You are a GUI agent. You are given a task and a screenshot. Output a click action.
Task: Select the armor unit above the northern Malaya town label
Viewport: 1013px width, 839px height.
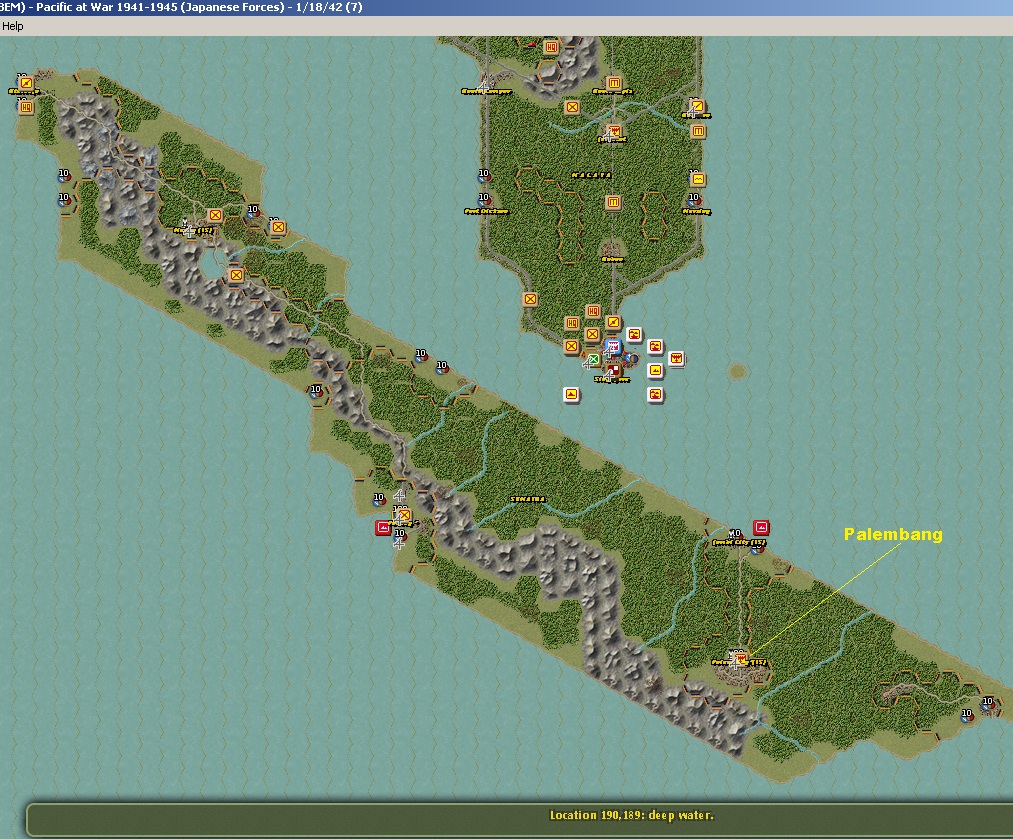pos(613,83)
